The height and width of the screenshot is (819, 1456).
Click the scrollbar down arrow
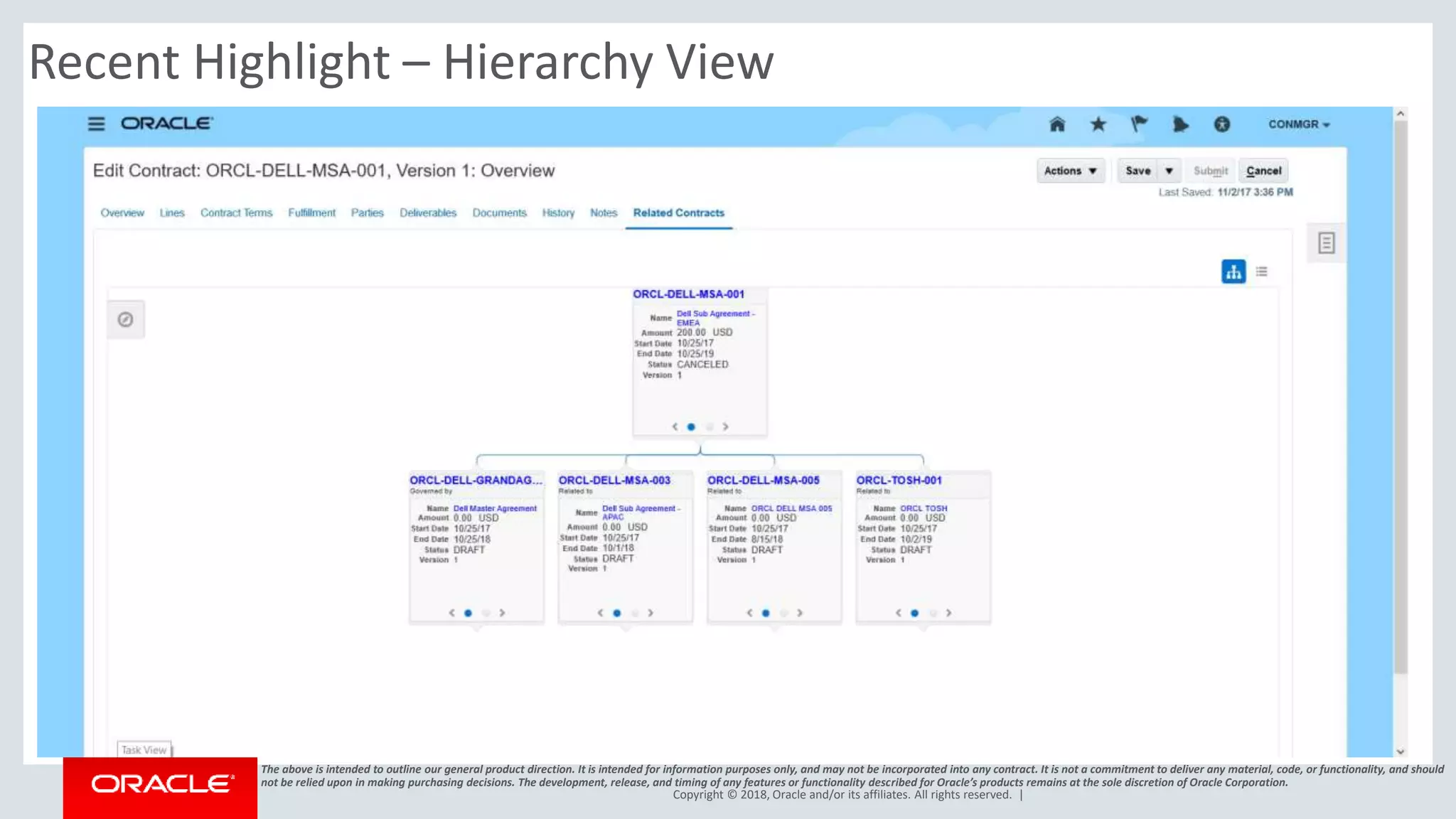[x=1401, y=751]
